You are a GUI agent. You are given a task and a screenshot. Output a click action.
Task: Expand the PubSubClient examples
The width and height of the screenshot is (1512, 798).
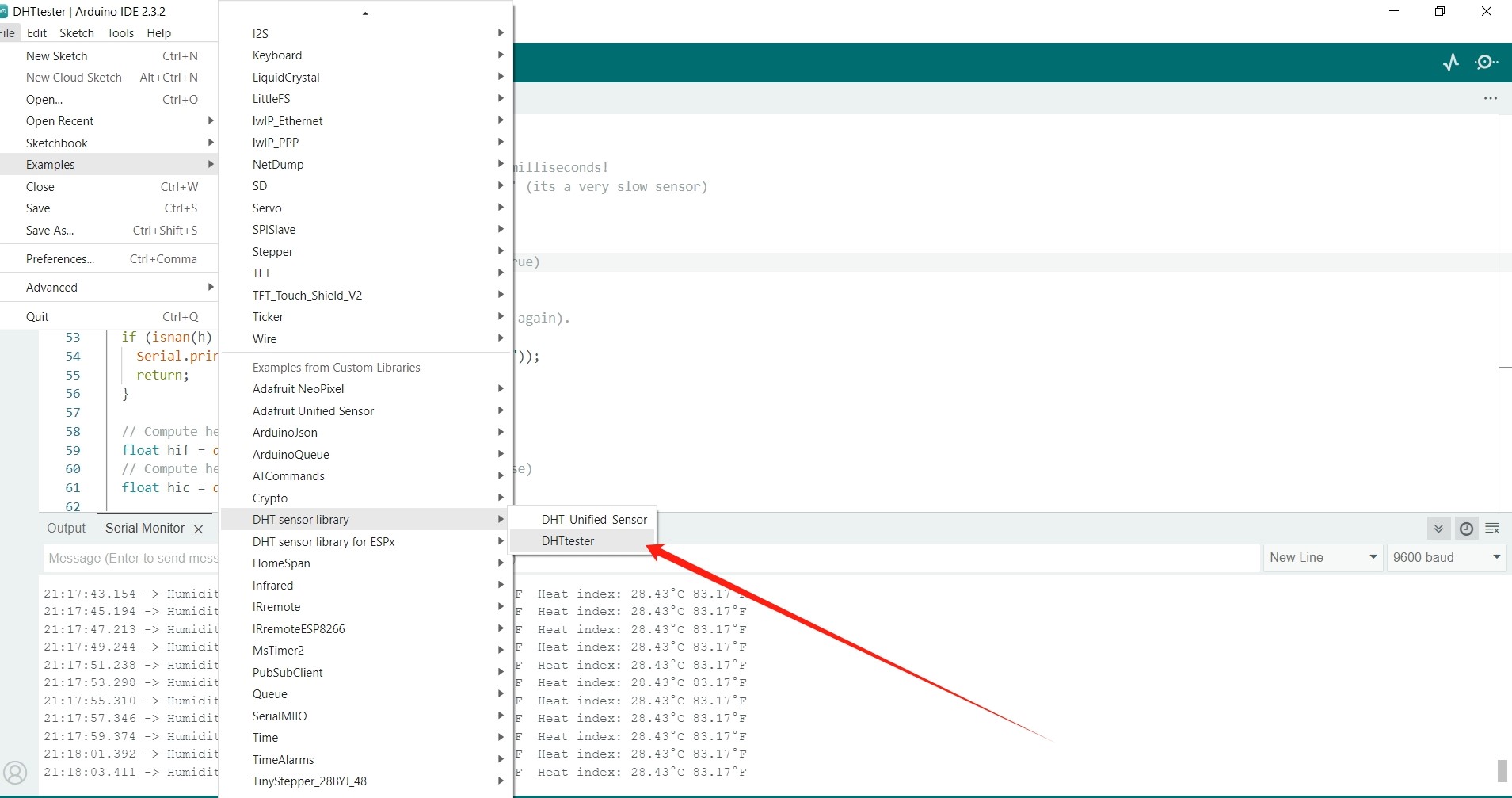point(366,673)
